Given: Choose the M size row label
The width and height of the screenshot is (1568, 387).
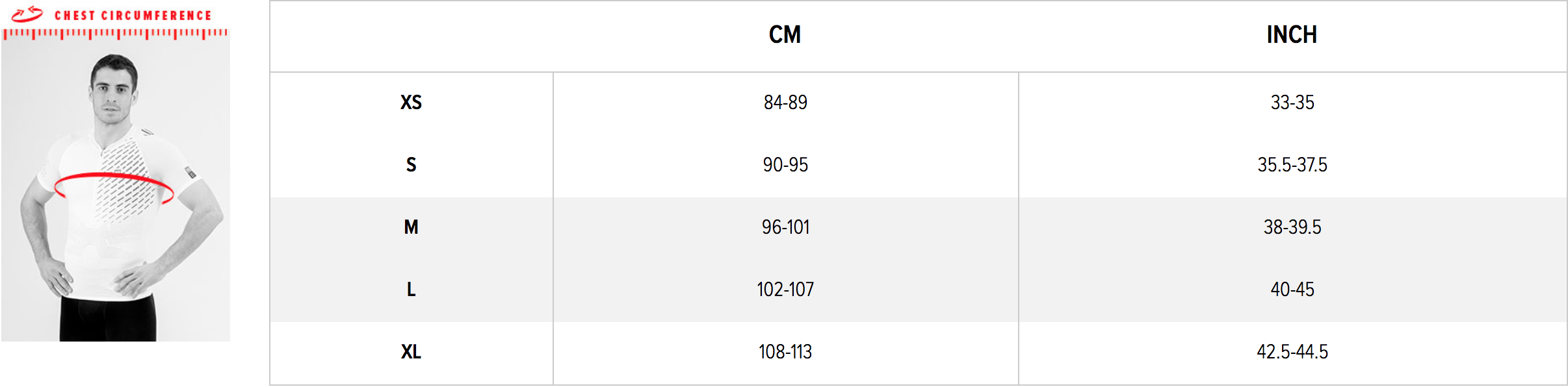Looking at the screenshot, I should pos(411,227).
